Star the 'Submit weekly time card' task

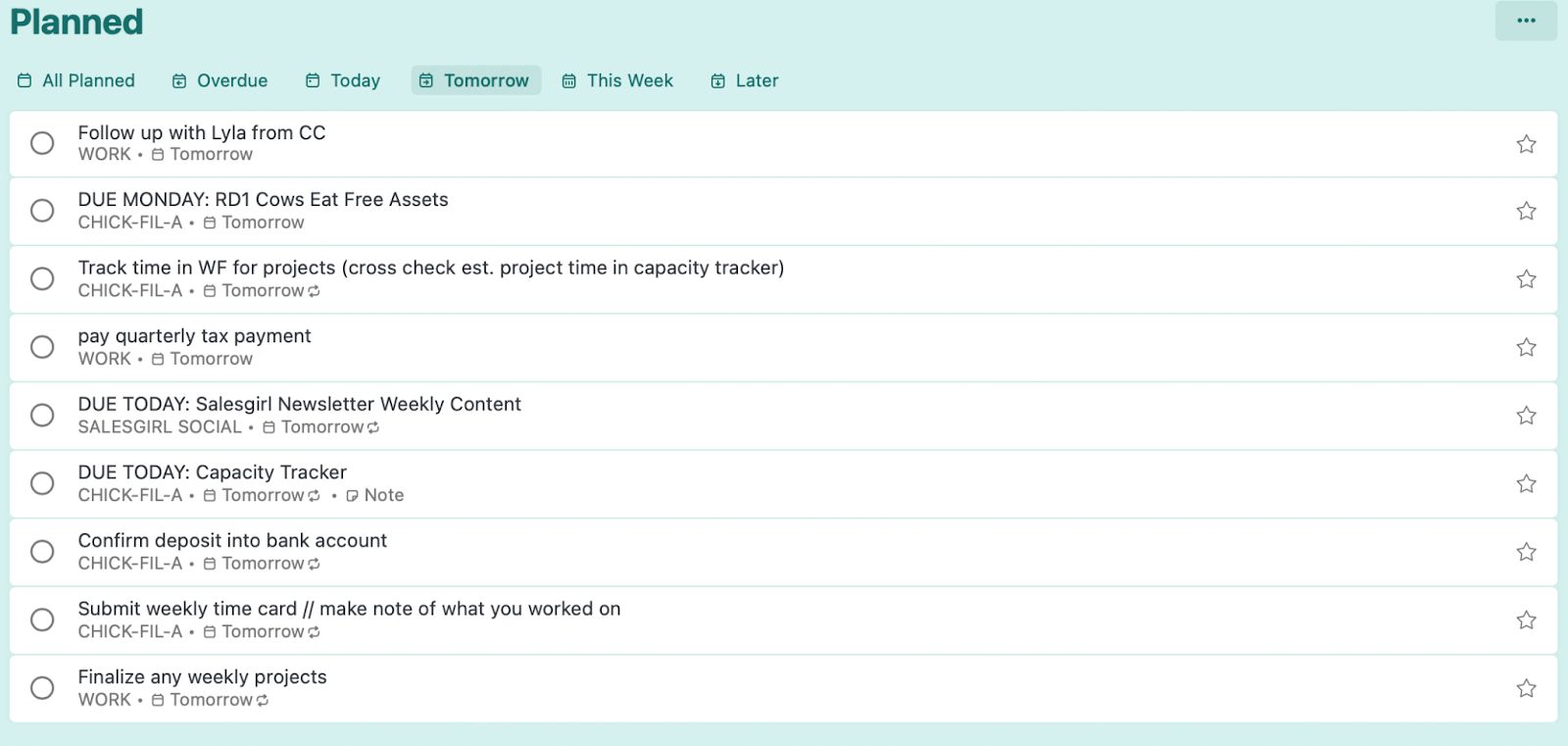point(1526,620)
